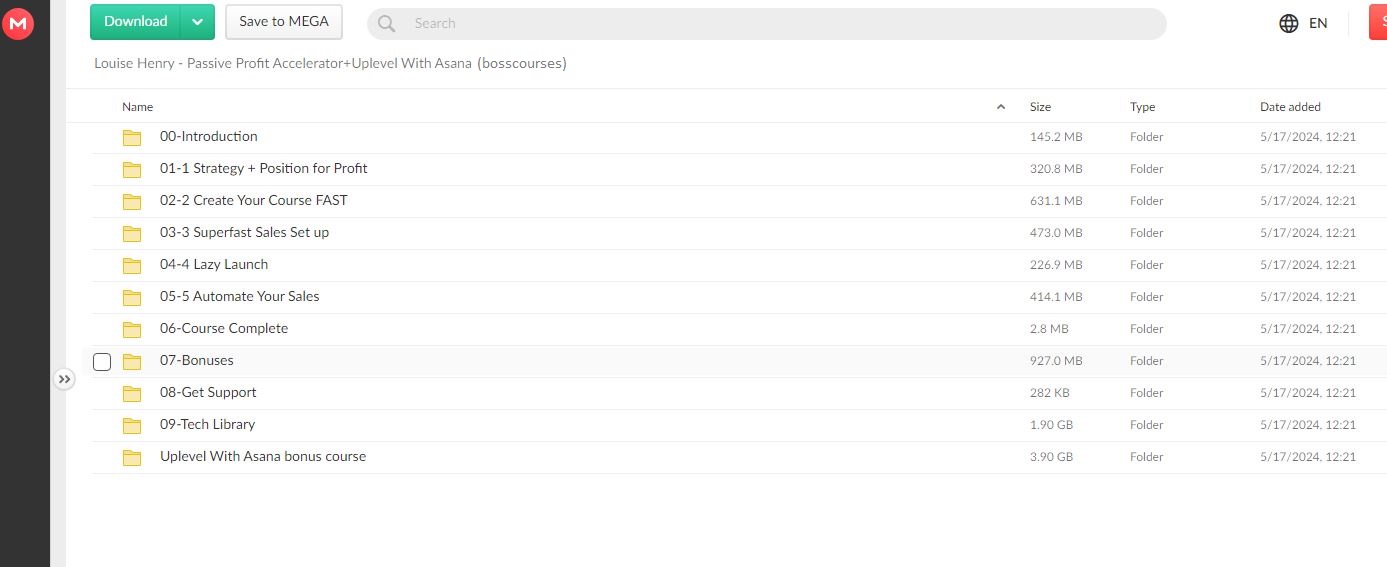
Task: Focus the Search input field
Action: tap(780, 23)
